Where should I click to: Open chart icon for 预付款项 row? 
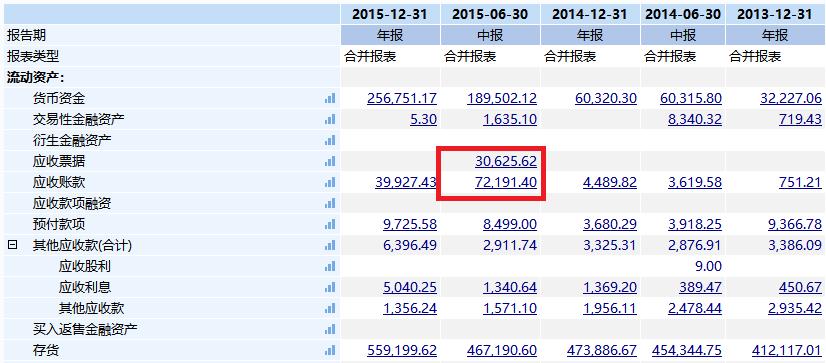point(330,224)
